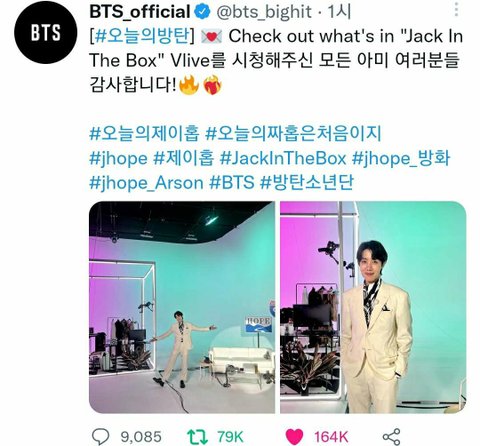Open the BTS profile avatar
Viewport: 480px width, 446px height.
(x=46, y=32)
